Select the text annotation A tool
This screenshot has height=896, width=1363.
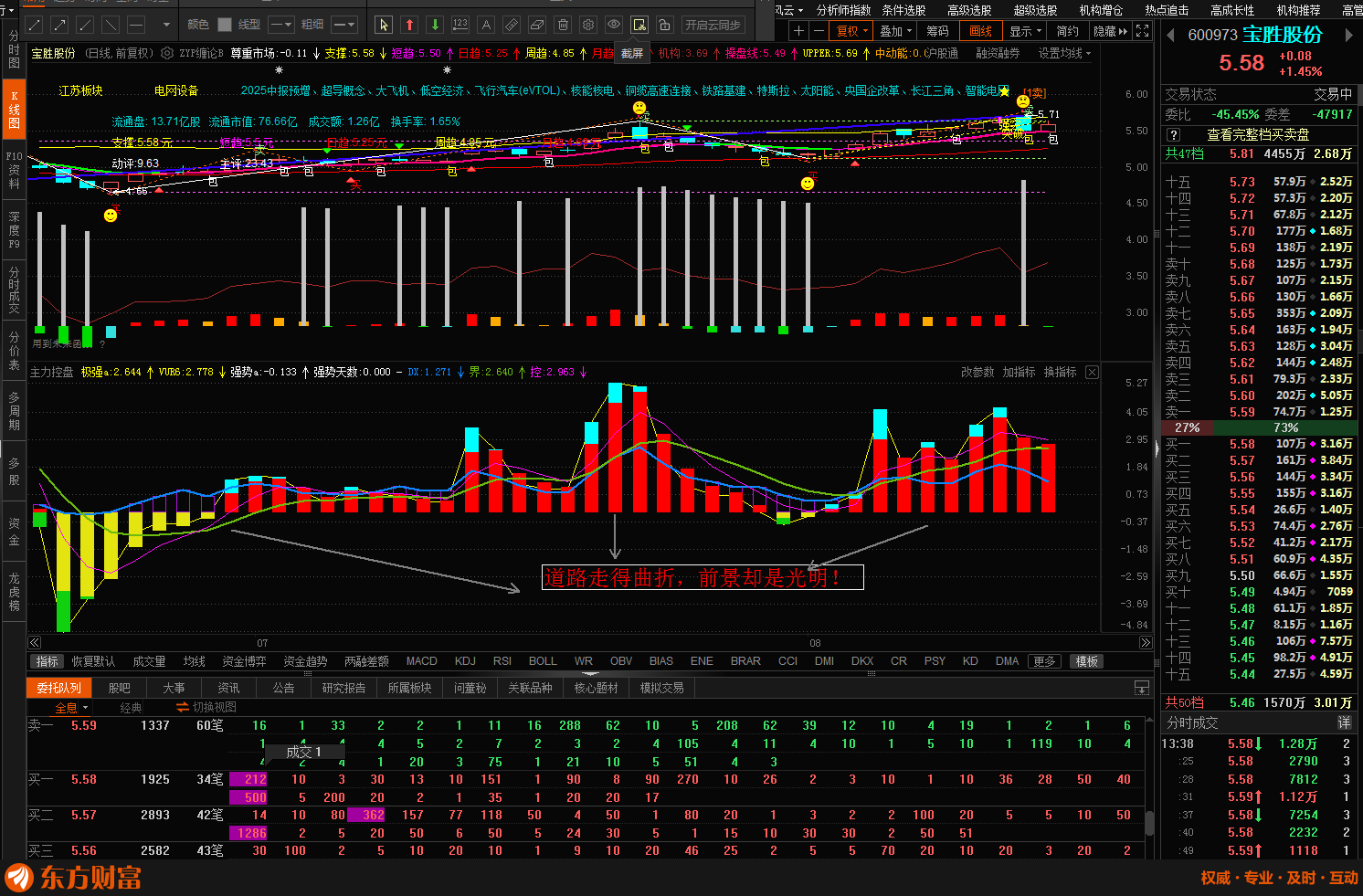[486, 25]
